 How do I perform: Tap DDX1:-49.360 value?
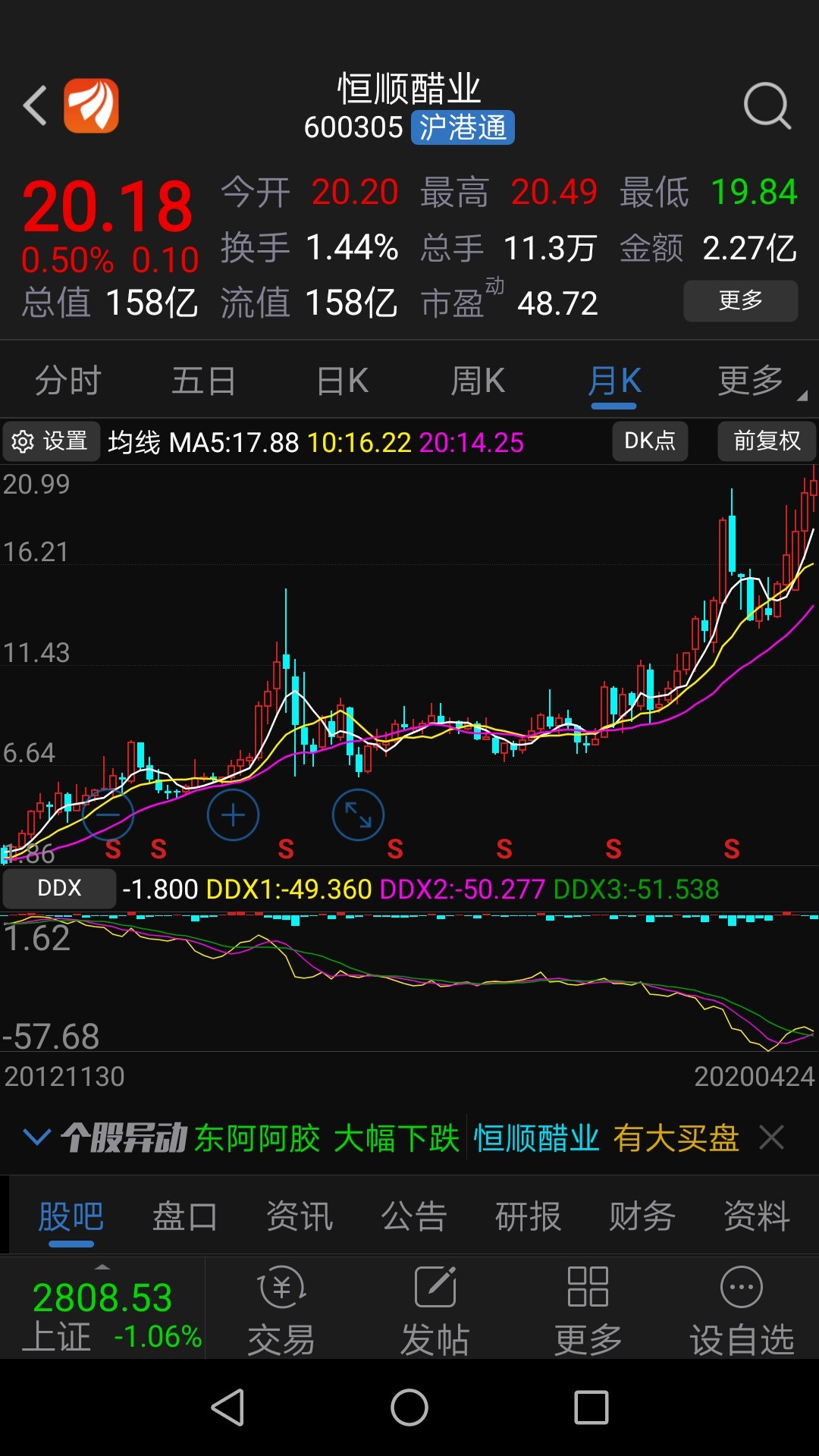[x=289, y=889]
